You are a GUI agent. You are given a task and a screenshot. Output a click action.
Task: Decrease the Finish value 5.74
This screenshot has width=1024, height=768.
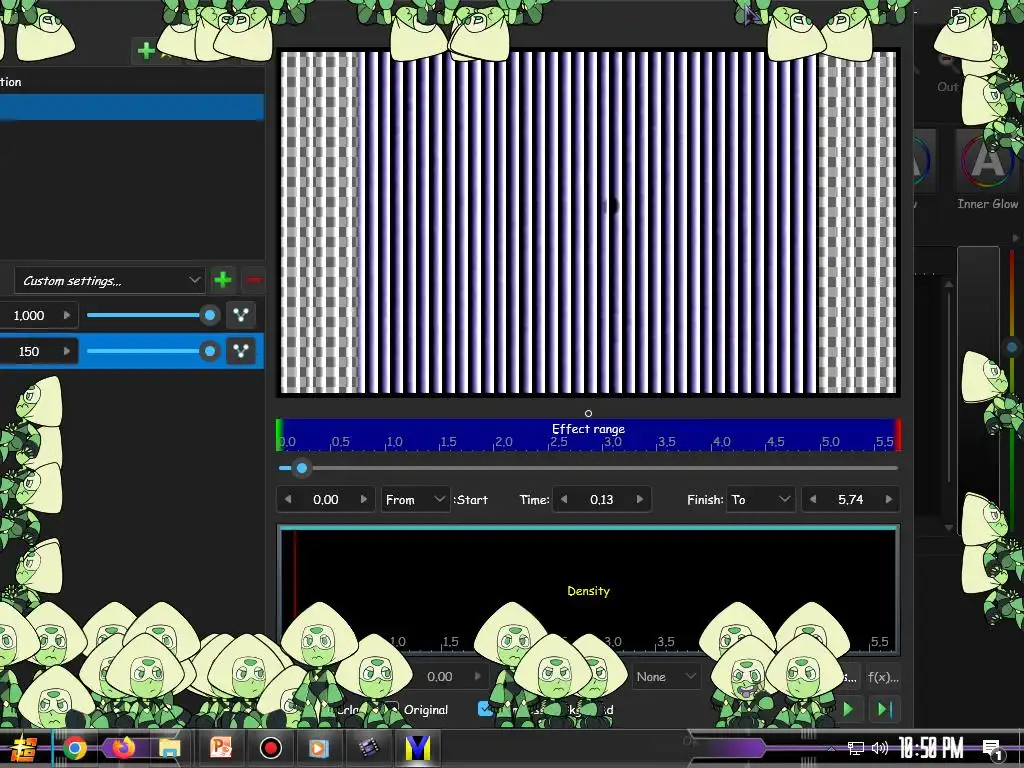tap(812, 500)
